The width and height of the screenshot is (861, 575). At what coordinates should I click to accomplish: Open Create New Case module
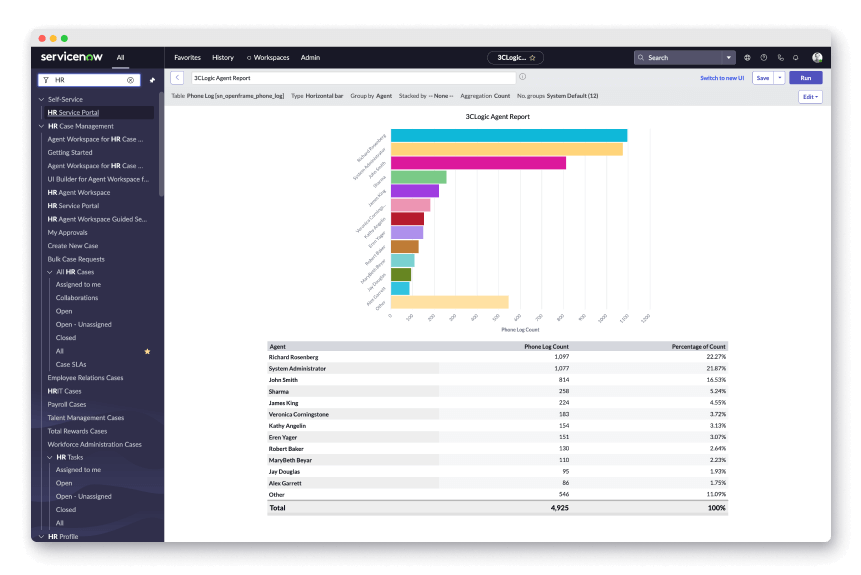(x=72, y=246)
